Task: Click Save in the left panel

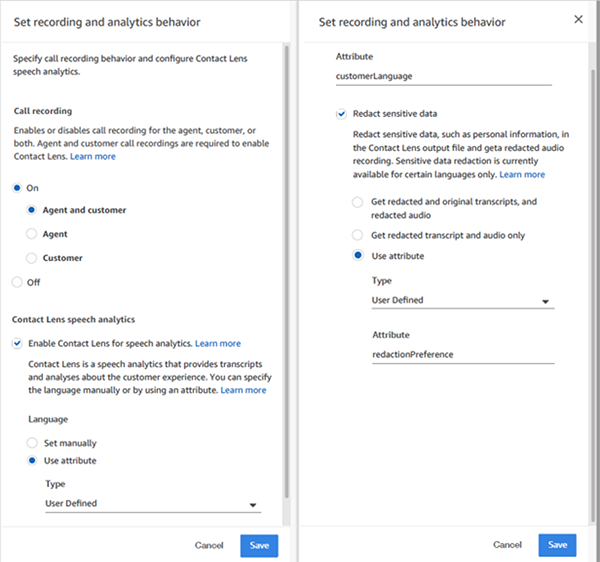Action: 259,545
